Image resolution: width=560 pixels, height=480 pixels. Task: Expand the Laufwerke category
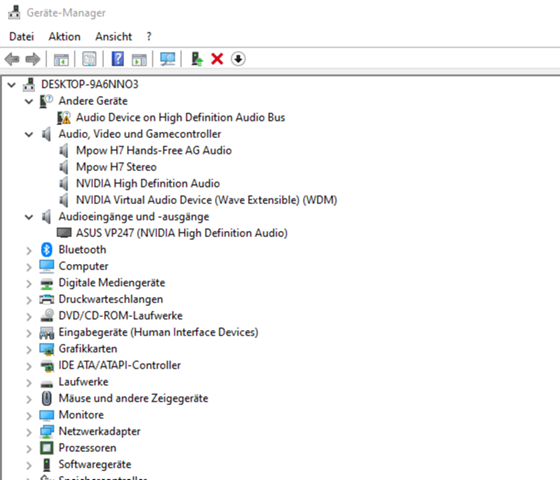29,382
